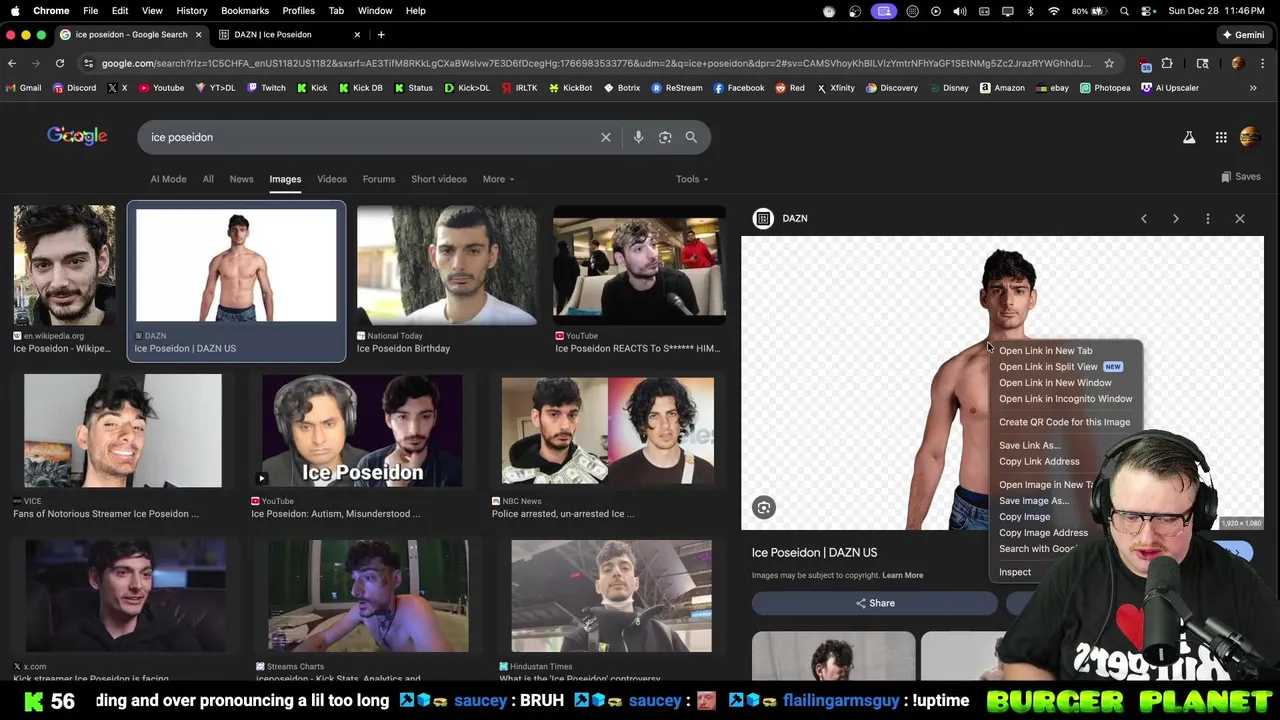
Task: Click the Wi-Fi status icon
Action: tap(1053, 11)
